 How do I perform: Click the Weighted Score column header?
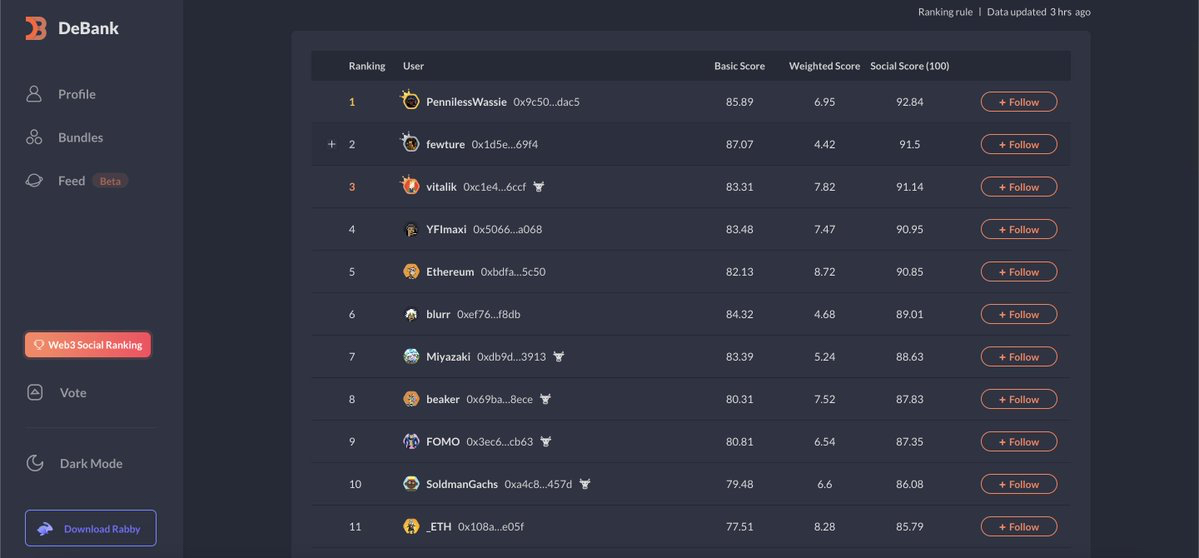[824, 66]
